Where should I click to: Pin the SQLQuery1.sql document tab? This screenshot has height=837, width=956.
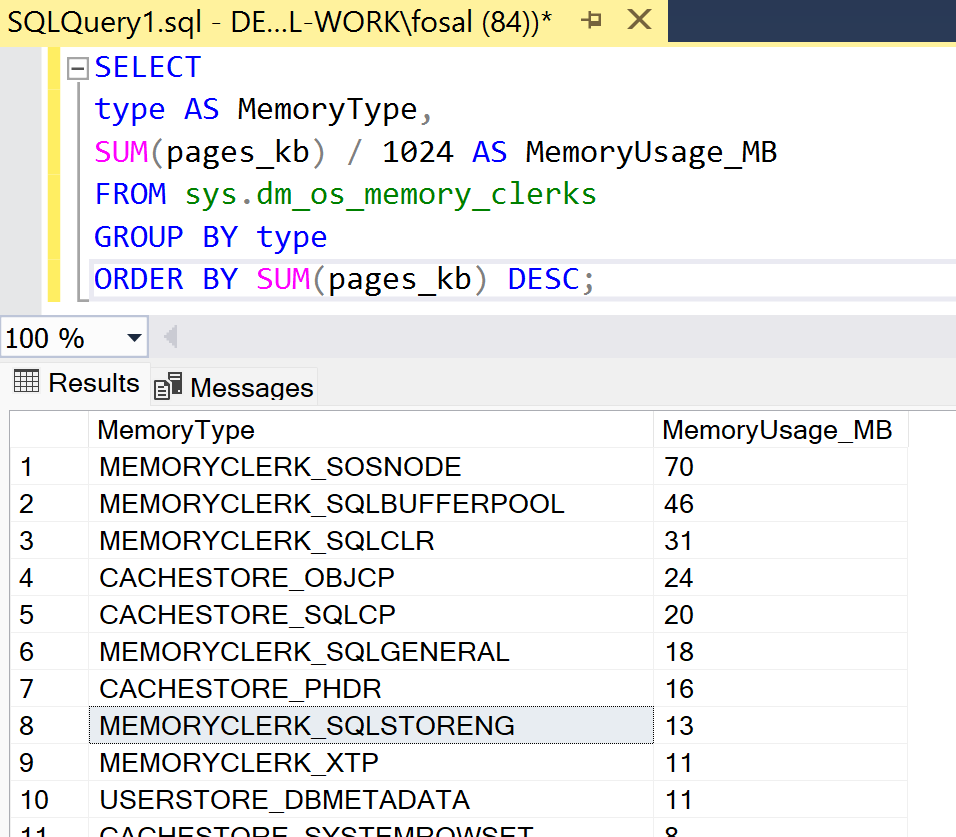pos(592,20)
